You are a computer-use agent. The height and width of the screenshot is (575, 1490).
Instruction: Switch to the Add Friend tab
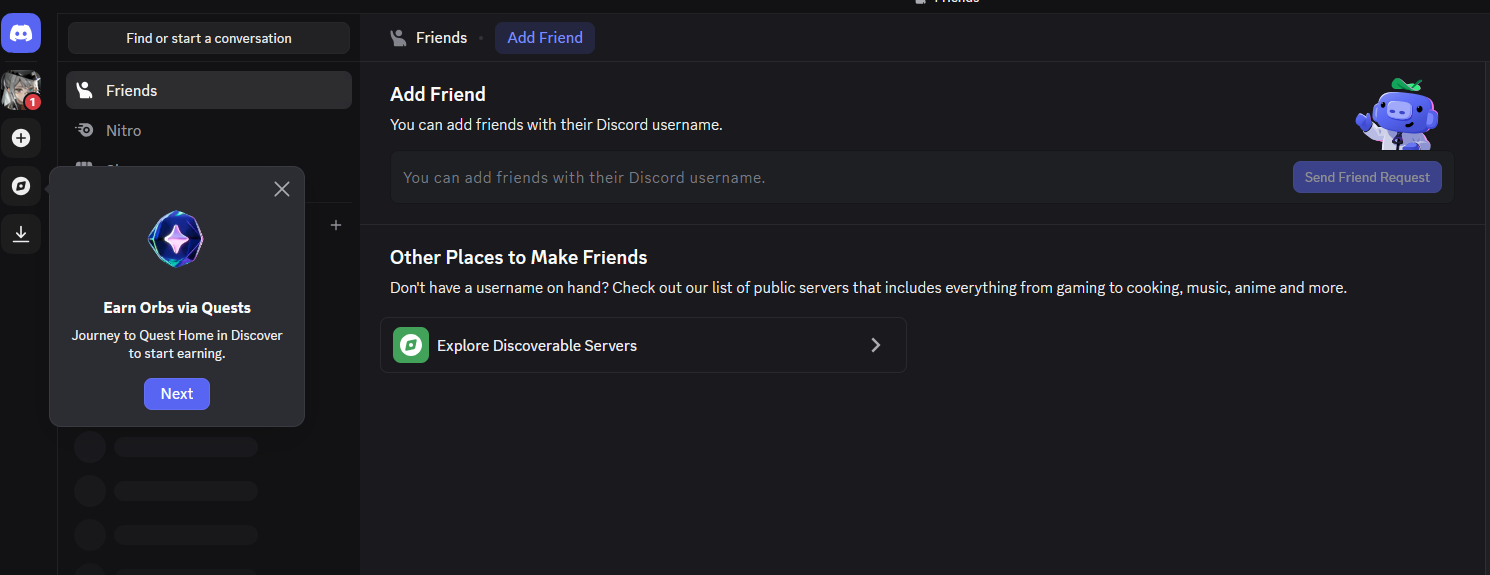point(545,38)
